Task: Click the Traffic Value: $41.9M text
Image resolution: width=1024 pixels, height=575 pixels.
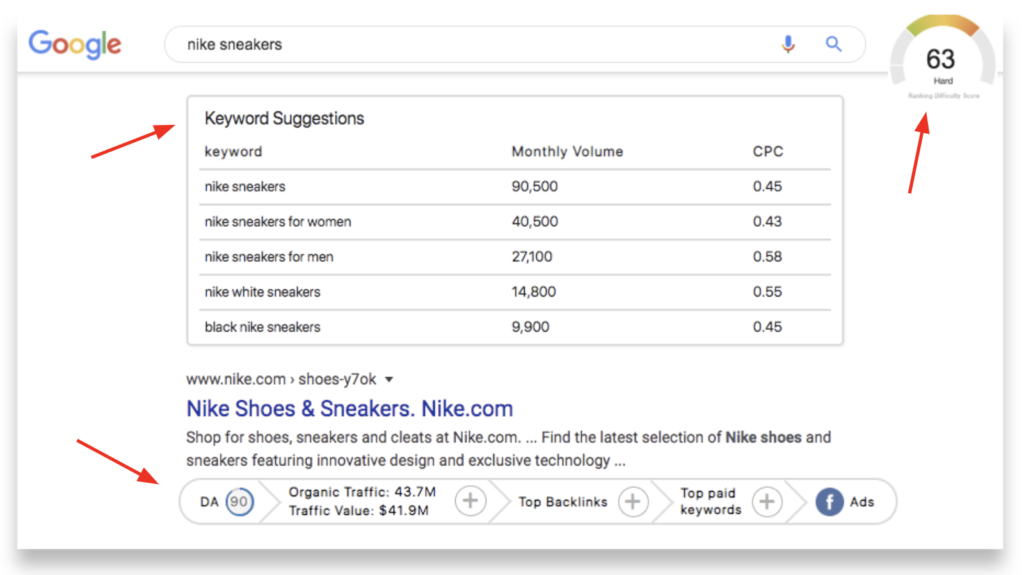Action: coord(359,510)
